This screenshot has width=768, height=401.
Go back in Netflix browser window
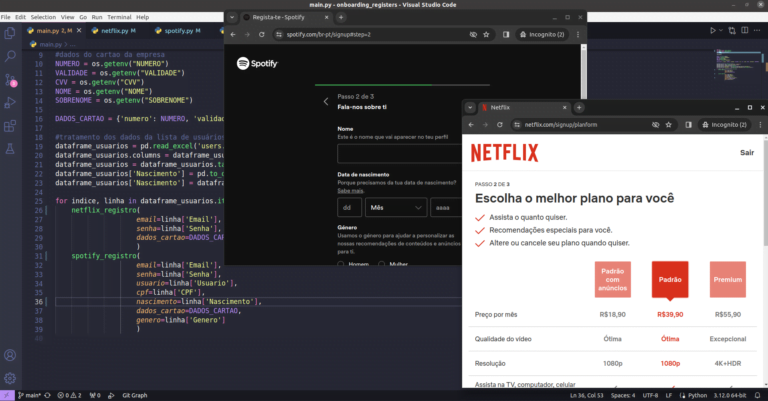click(x=471, y=125)
